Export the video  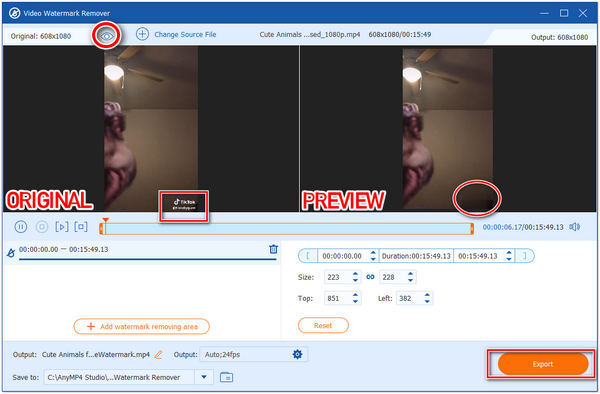pyautogui.click(x=543, y=364)
